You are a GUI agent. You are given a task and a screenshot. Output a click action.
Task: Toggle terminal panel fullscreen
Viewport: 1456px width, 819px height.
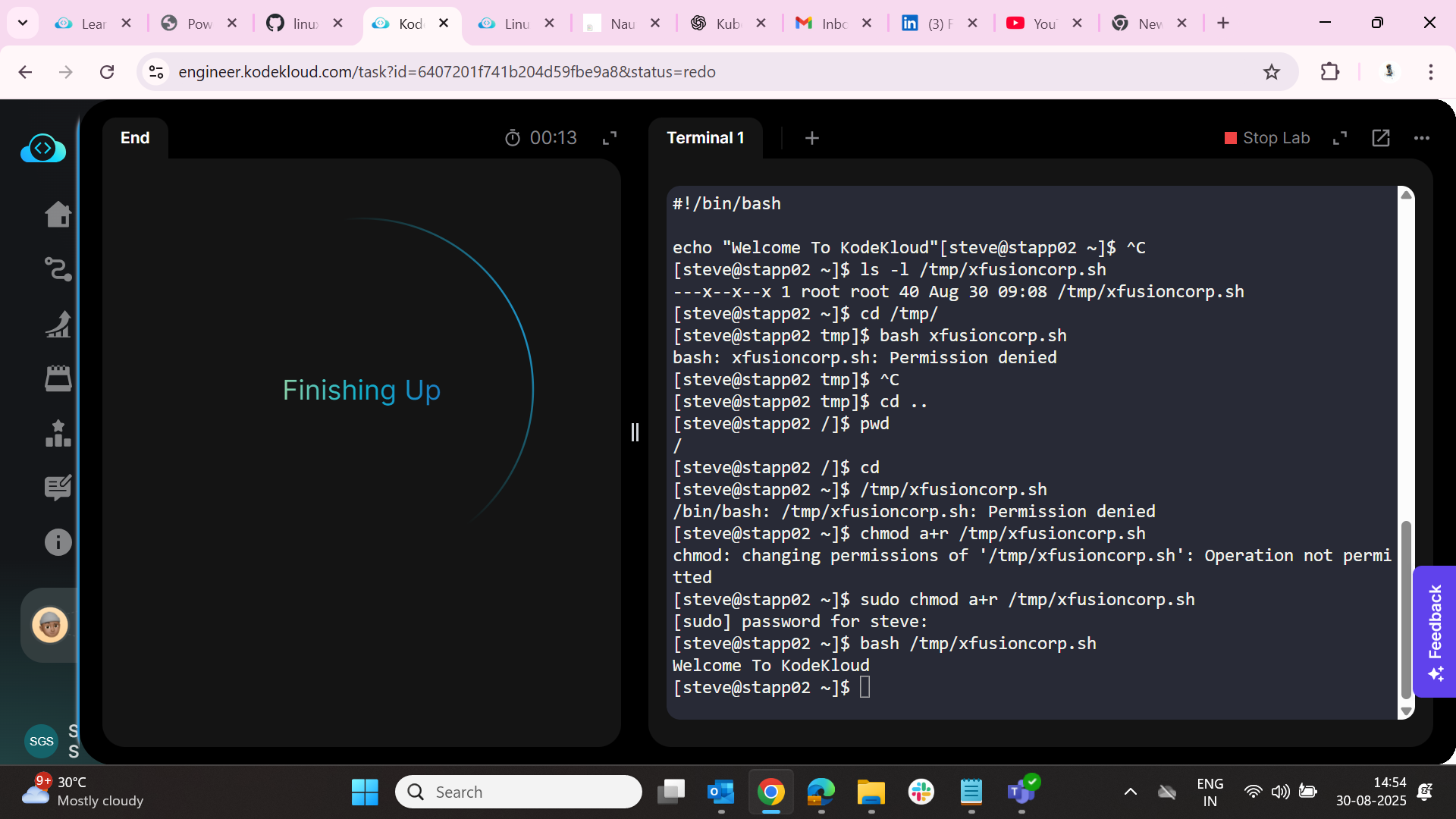[x=1340, y=138]
